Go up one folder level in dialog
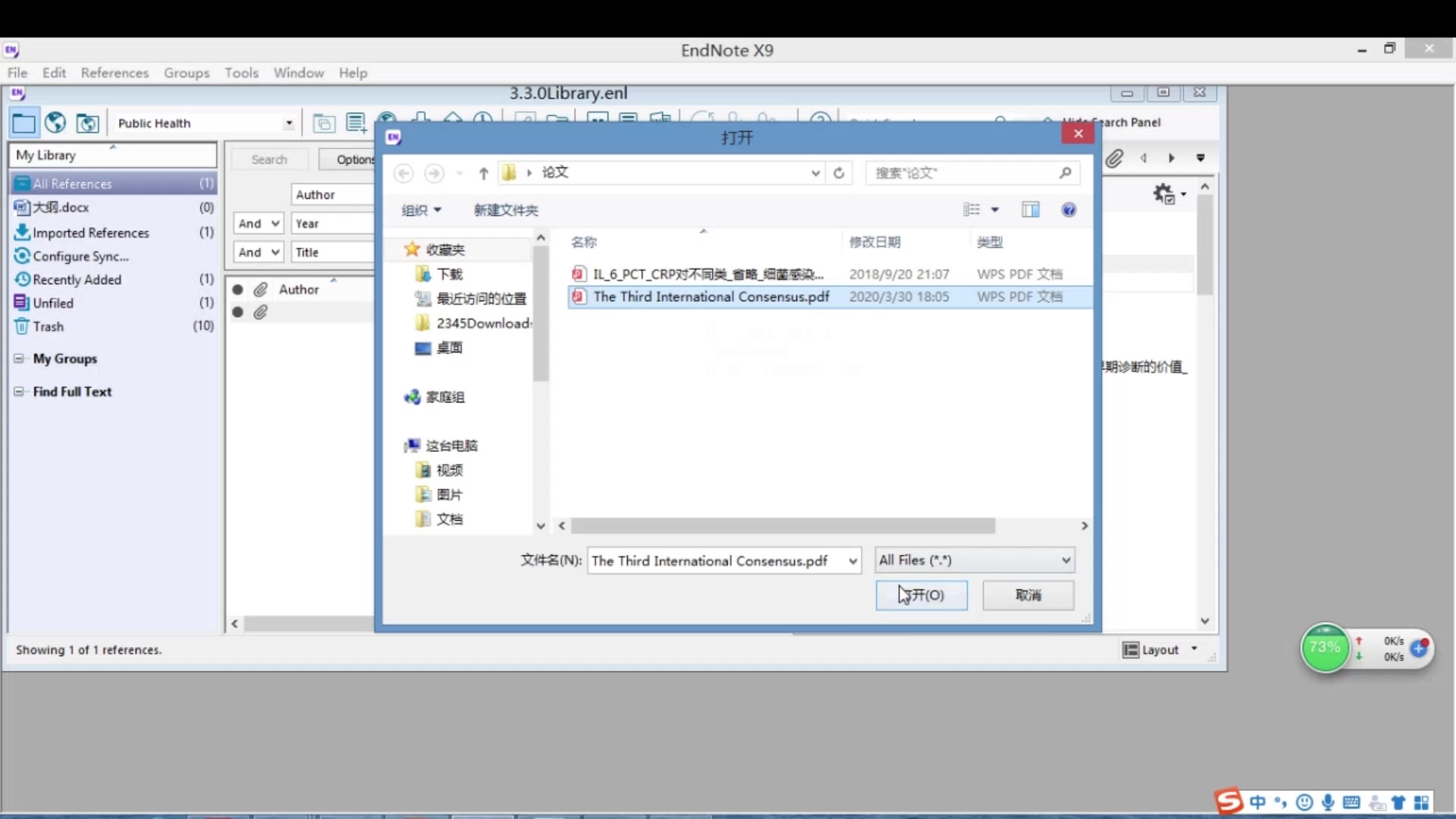Screen dimensions: 1456x819 coord(483,173)
